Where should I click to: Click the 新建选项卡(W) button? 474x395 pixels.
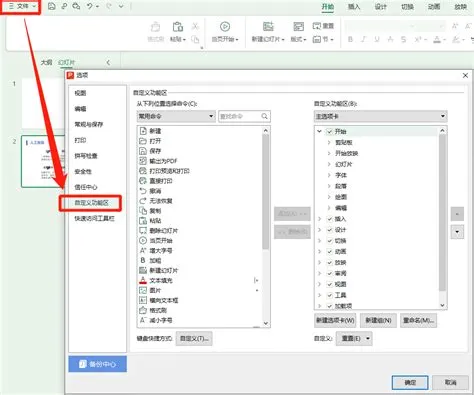point(335,320)
